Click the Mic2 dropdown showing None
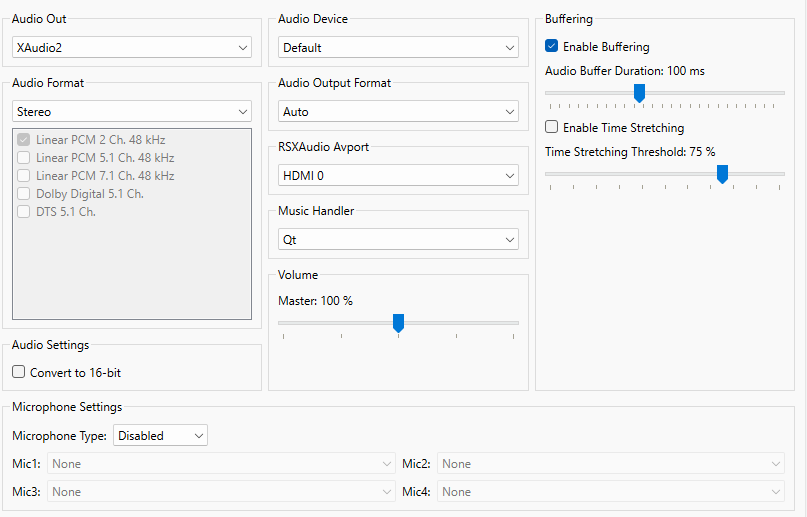807x517 pixels. coord(611,464)
